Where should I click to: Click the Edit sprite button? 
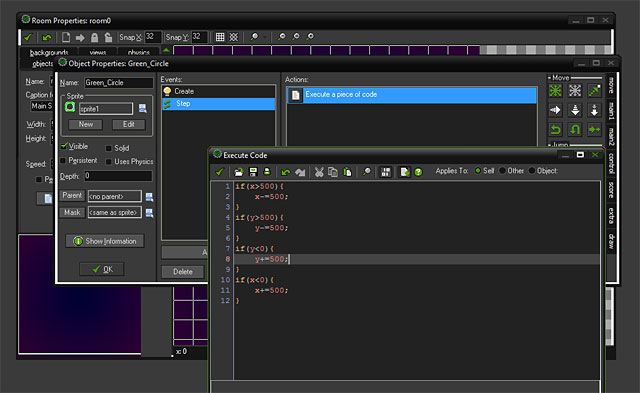point(129,124)
